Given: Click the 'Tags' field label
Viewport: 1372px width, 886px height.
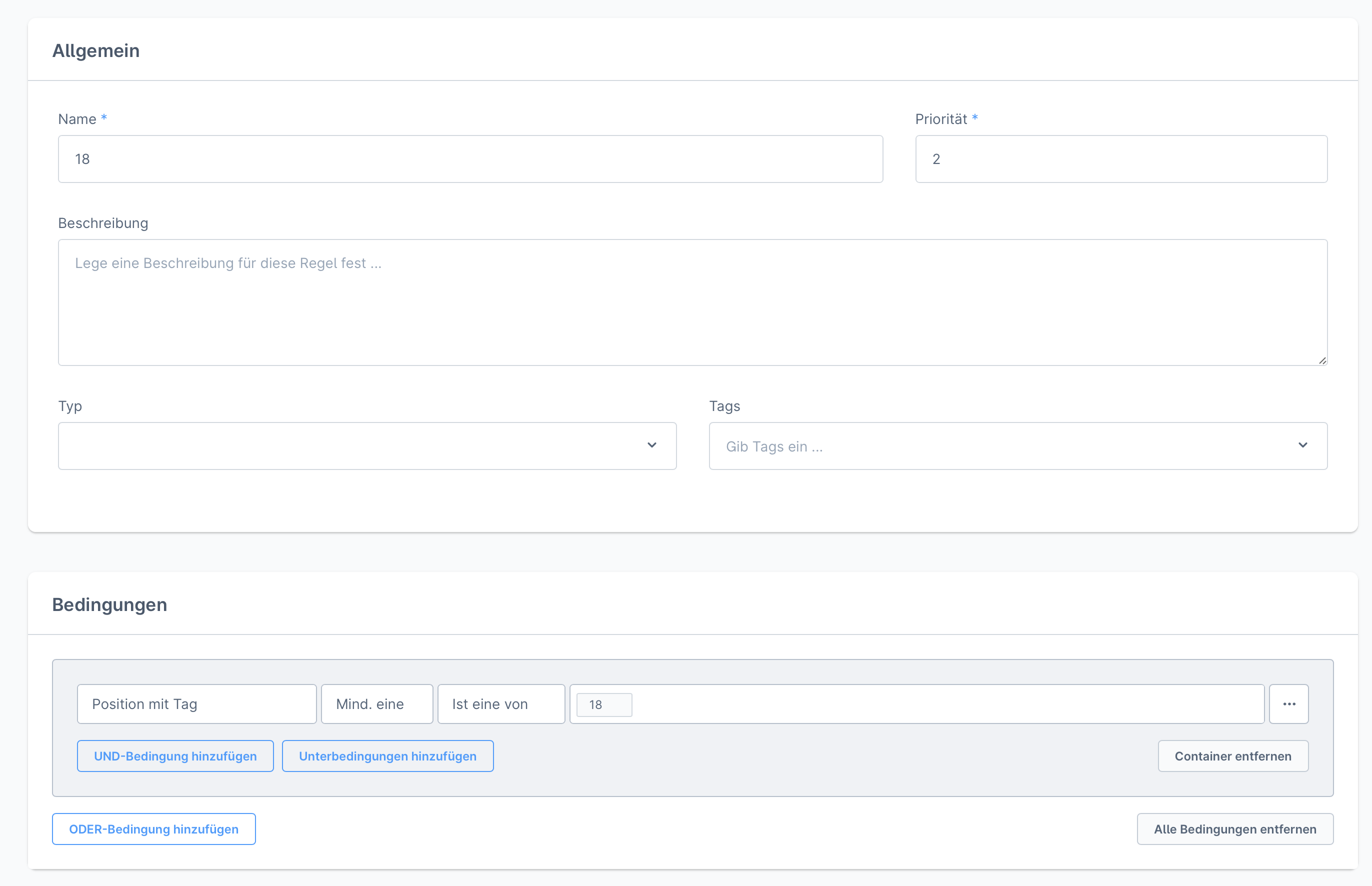Looking at the screenshot, I should [x=724, y=406].
